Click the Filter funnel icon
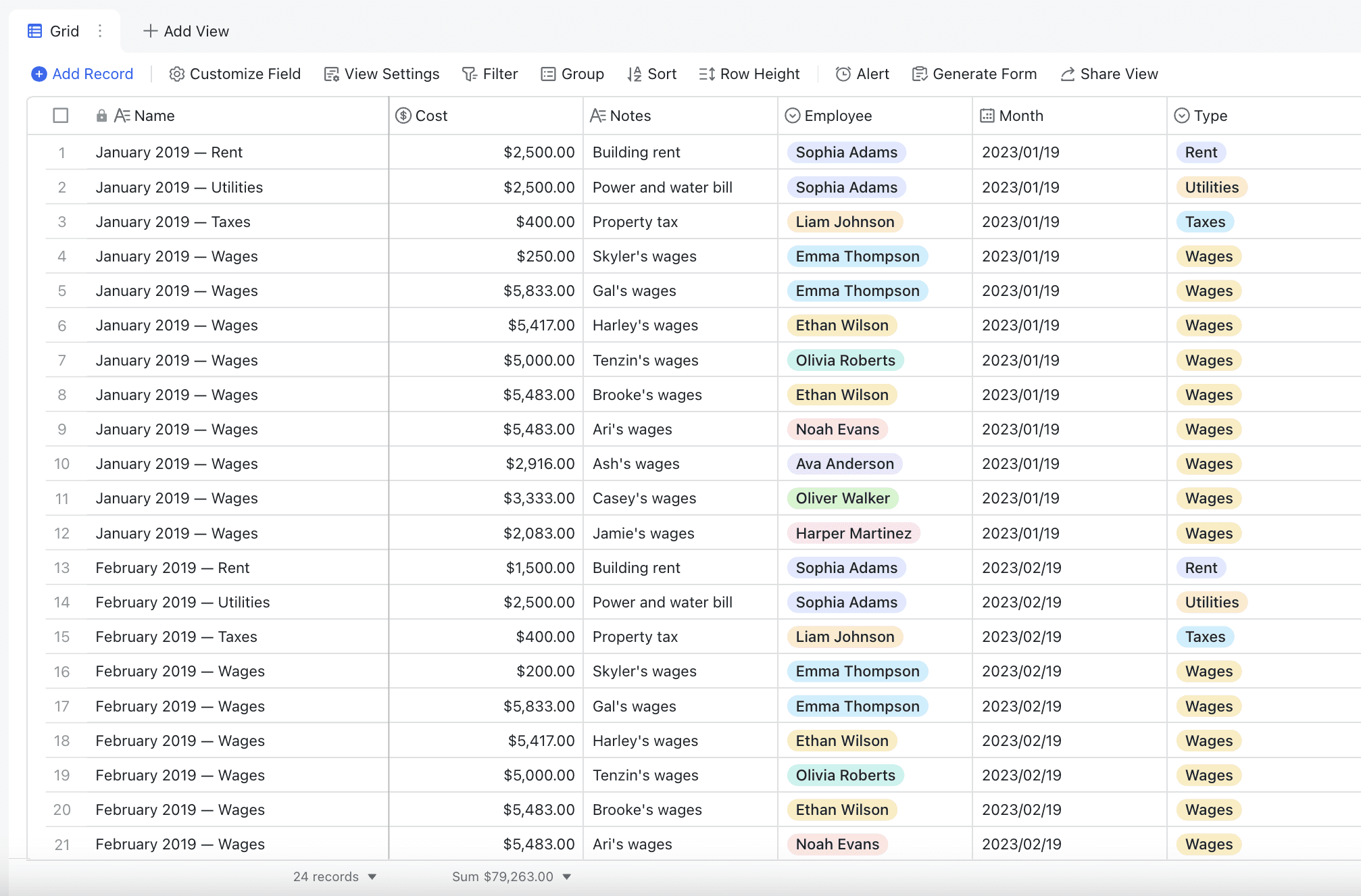Viewport: 1361px width, 896px height. (470, 74)
